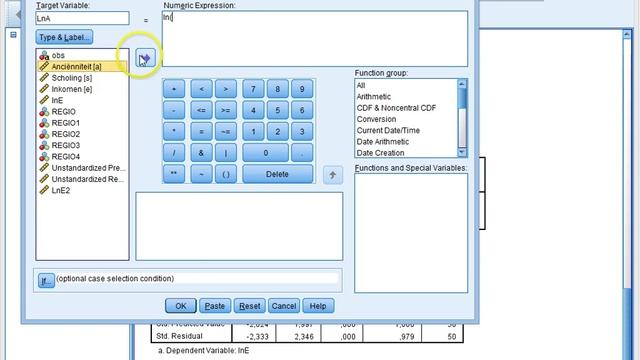Click the equals (=) operator button
Image resolution: width=640 pixels, height=360 pixels.
coord(201,131)
